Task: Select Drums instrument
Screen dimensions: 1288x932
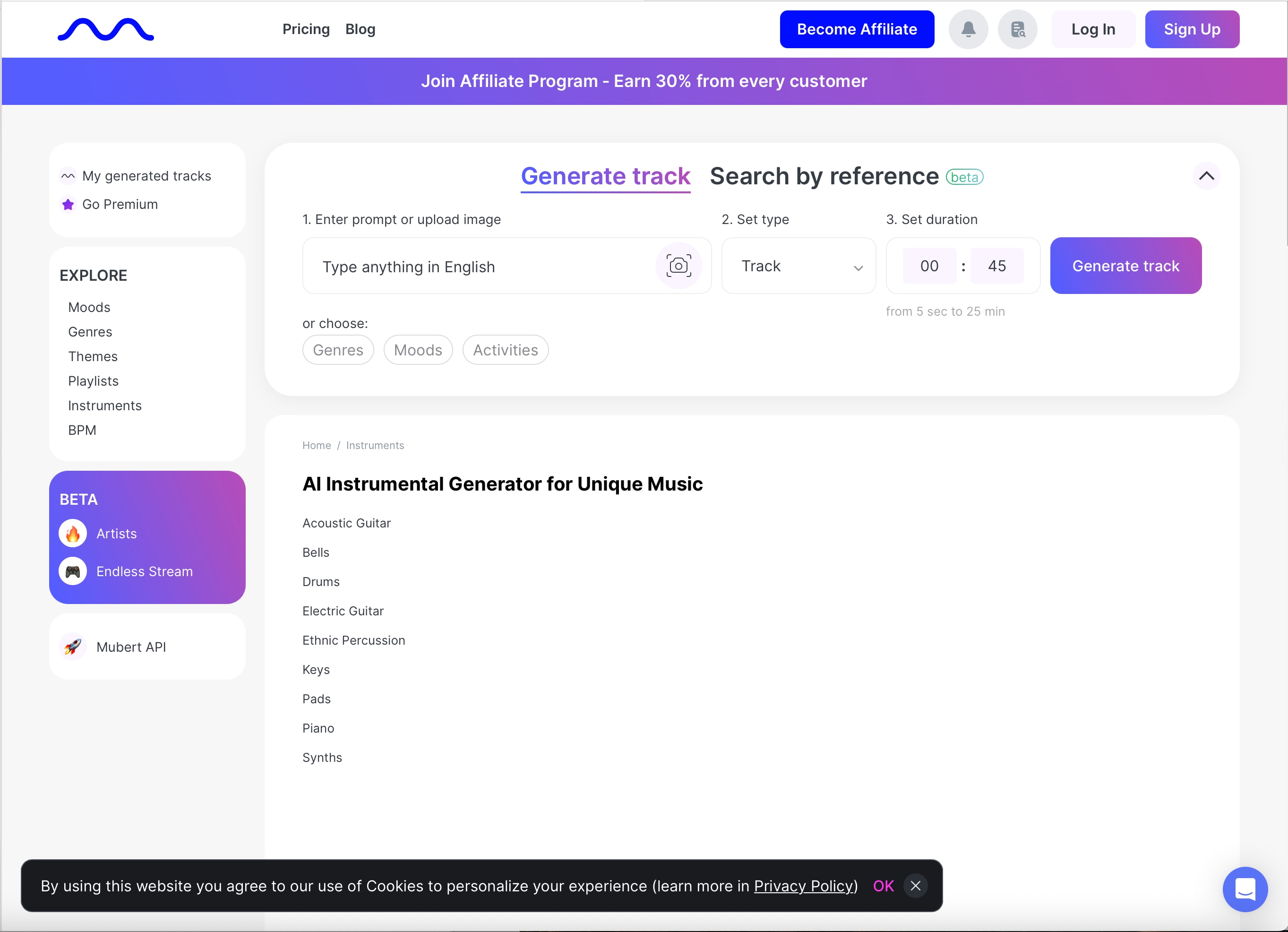Action: (321, 582)
